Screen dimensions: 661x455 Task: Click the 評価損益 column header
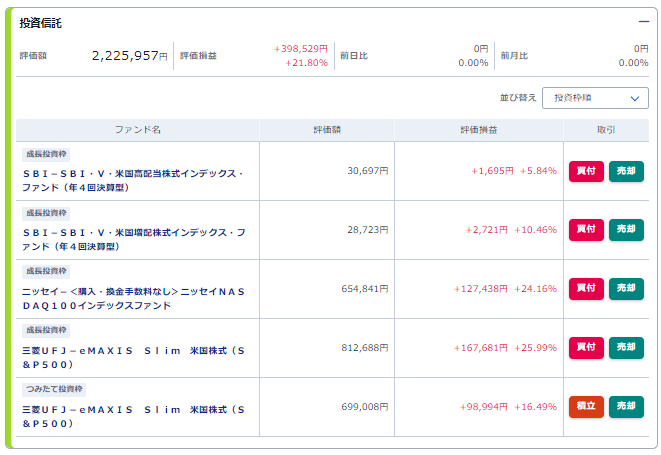coord(478,130)
